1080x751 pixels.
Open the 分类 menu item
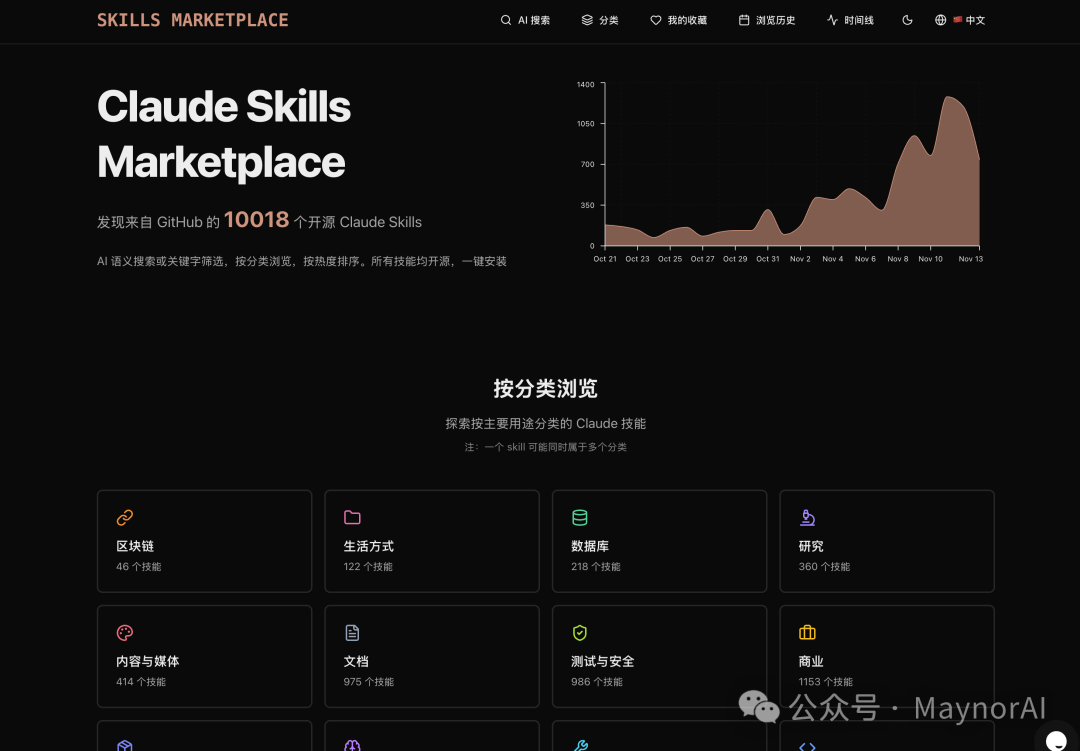tap(600, 20)
